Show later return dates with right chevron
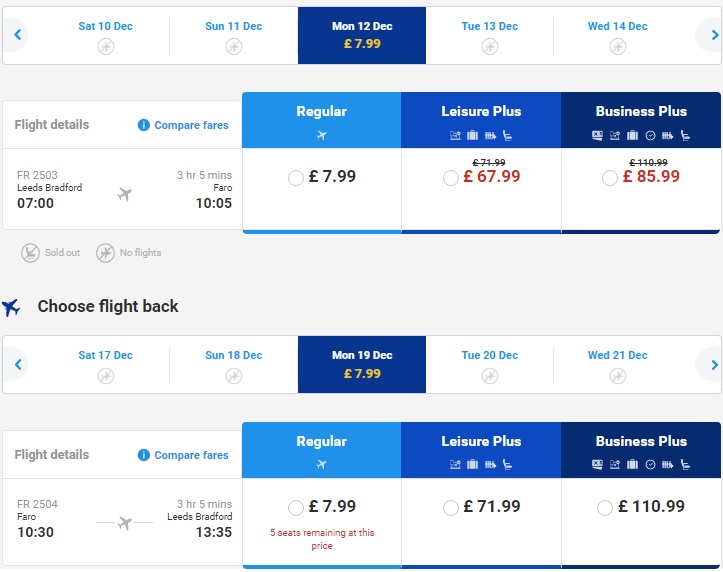This screenshot has height=572, width=723. coord(714,365)
